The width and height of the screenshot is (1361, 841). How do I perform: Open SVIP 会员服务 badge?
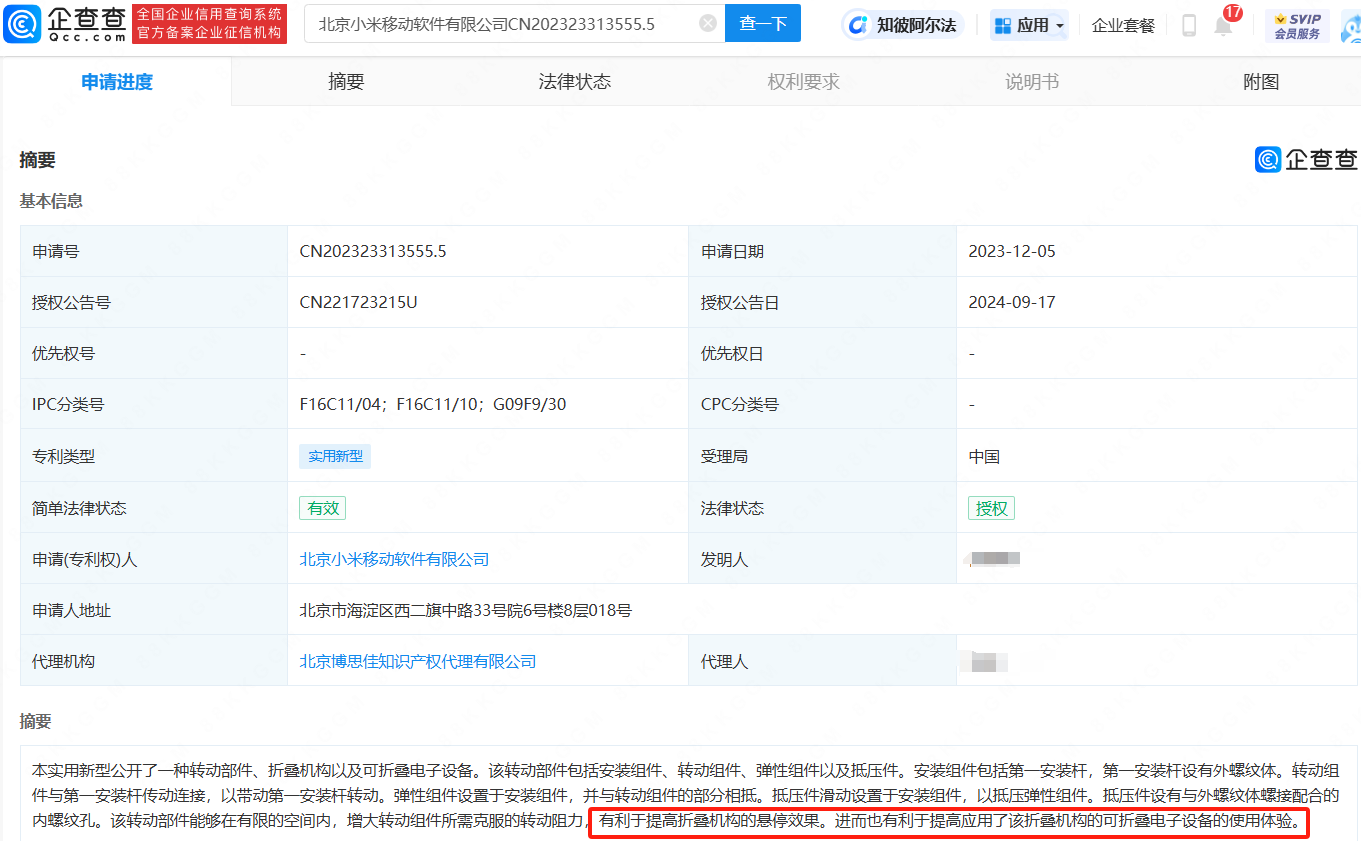pos(1297,26)
